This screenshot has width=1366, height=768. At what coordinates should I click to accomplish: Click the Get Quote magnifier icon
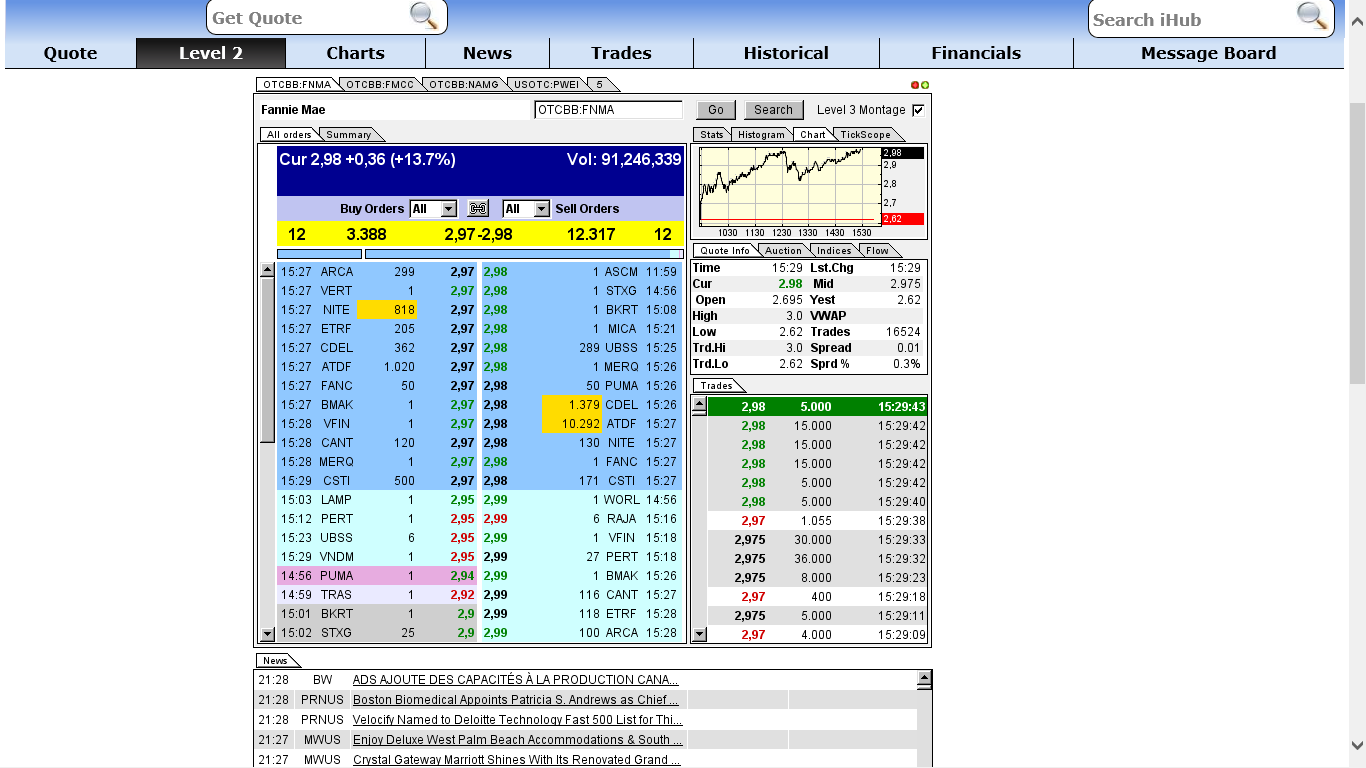click(x=424, y=16)
